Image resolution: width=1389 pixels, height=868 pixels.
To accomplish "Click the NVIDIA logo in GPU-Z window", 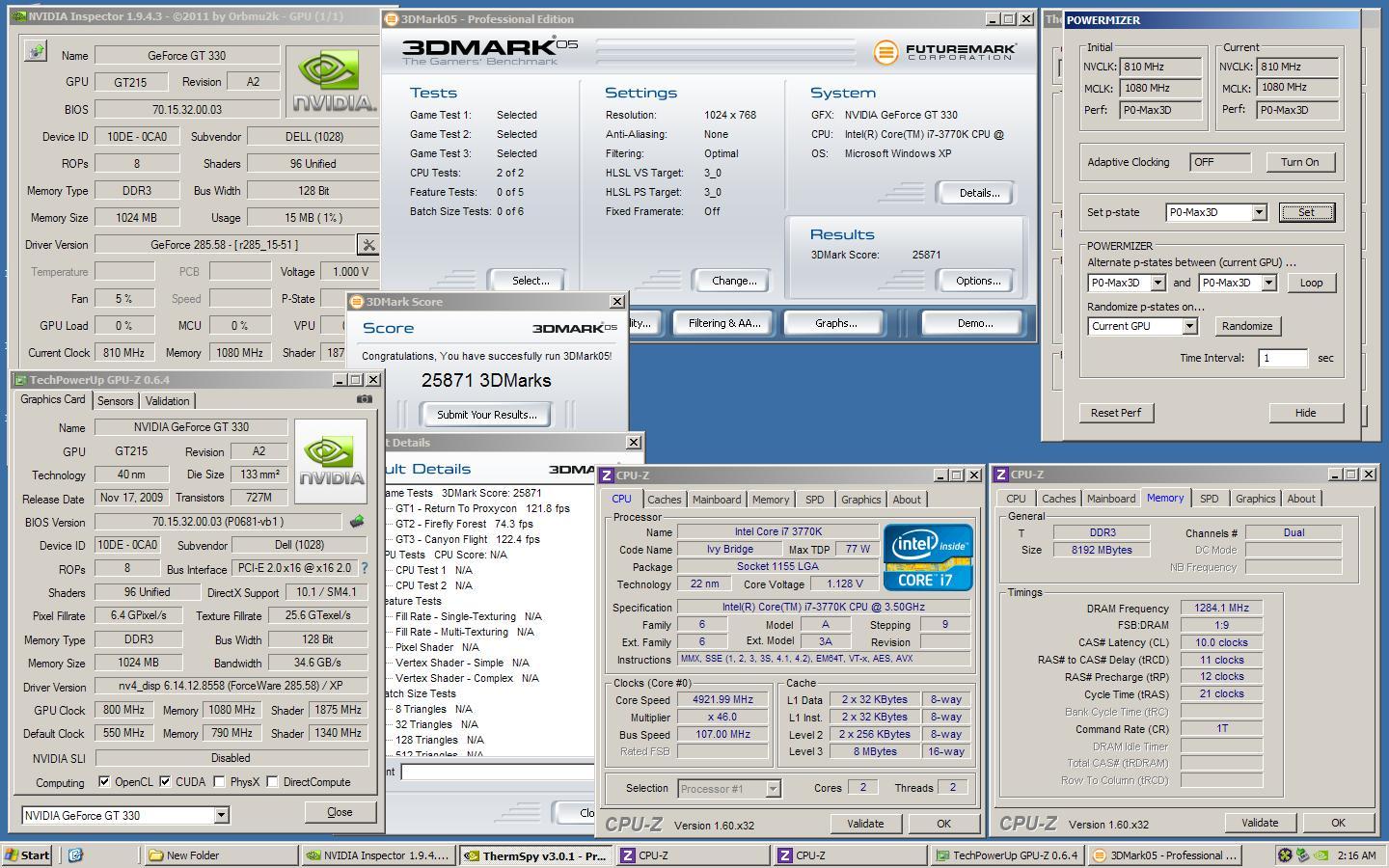I will (x=331, y=461).
